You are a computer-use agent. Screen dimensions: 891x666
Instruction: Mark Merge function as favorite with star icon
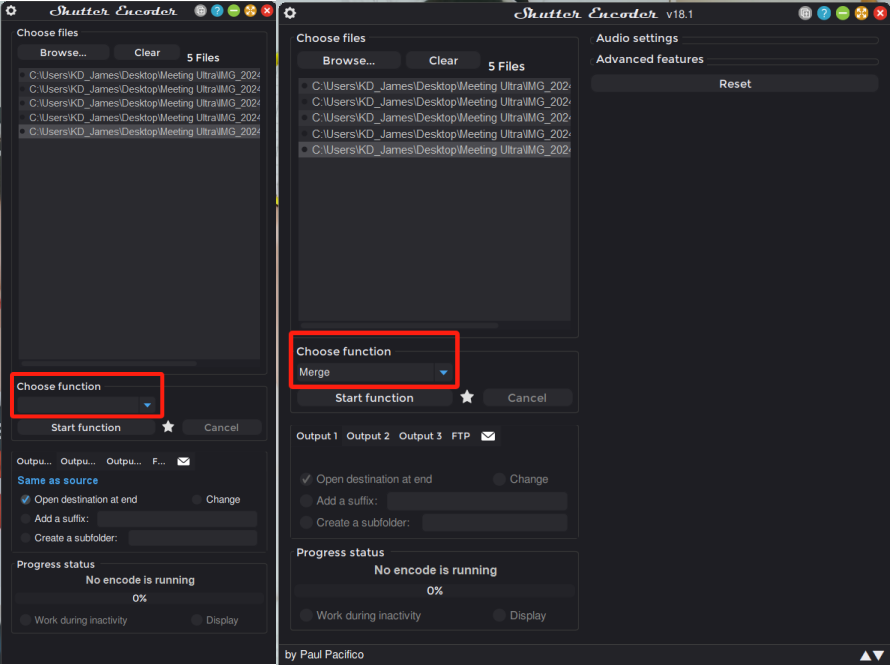[467, 397]
